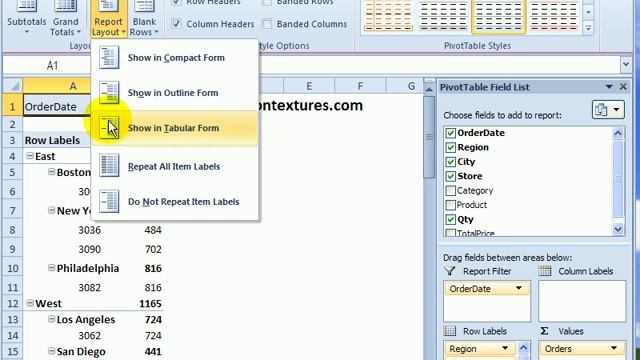
Task: Select the store 3062 cell
Action: pos(73,336)
